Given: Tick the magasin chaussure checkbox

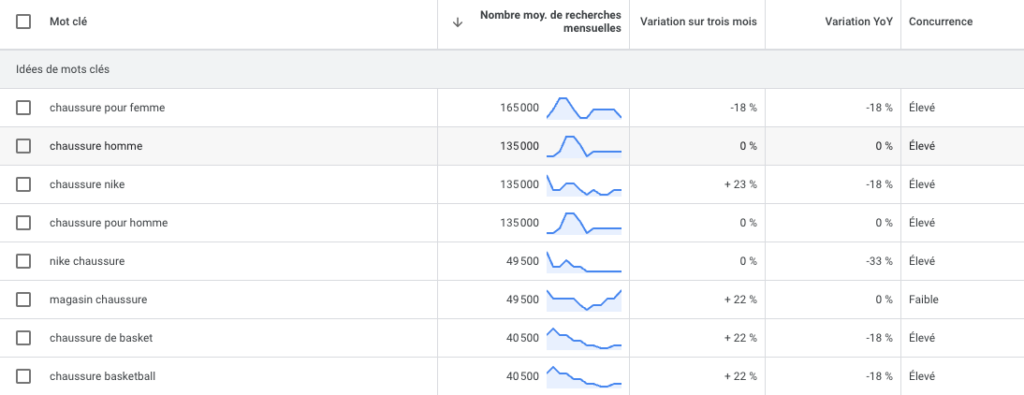Looking at the screenshot, I should tap(24, 300).
